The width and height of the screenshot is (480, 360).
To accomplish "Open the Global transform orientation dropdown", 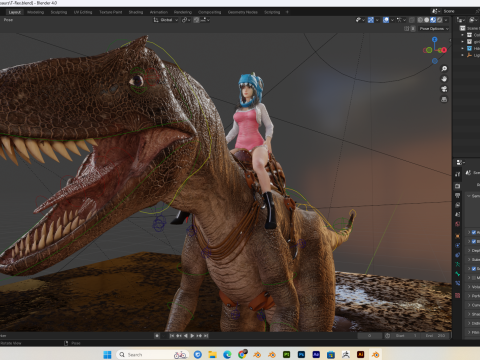I will point(166,20).
